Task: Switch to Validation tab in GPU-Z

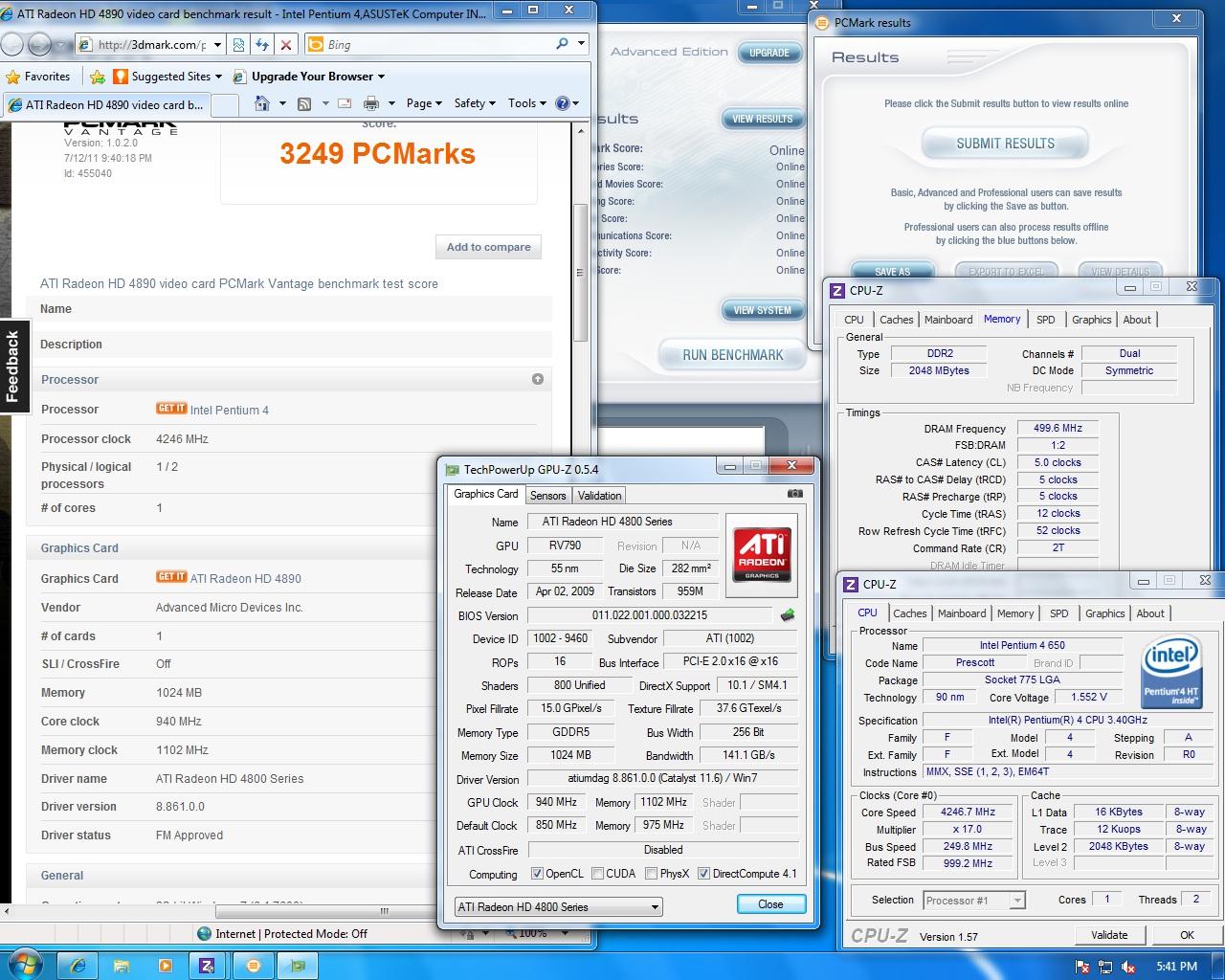Action: (600, 496)
